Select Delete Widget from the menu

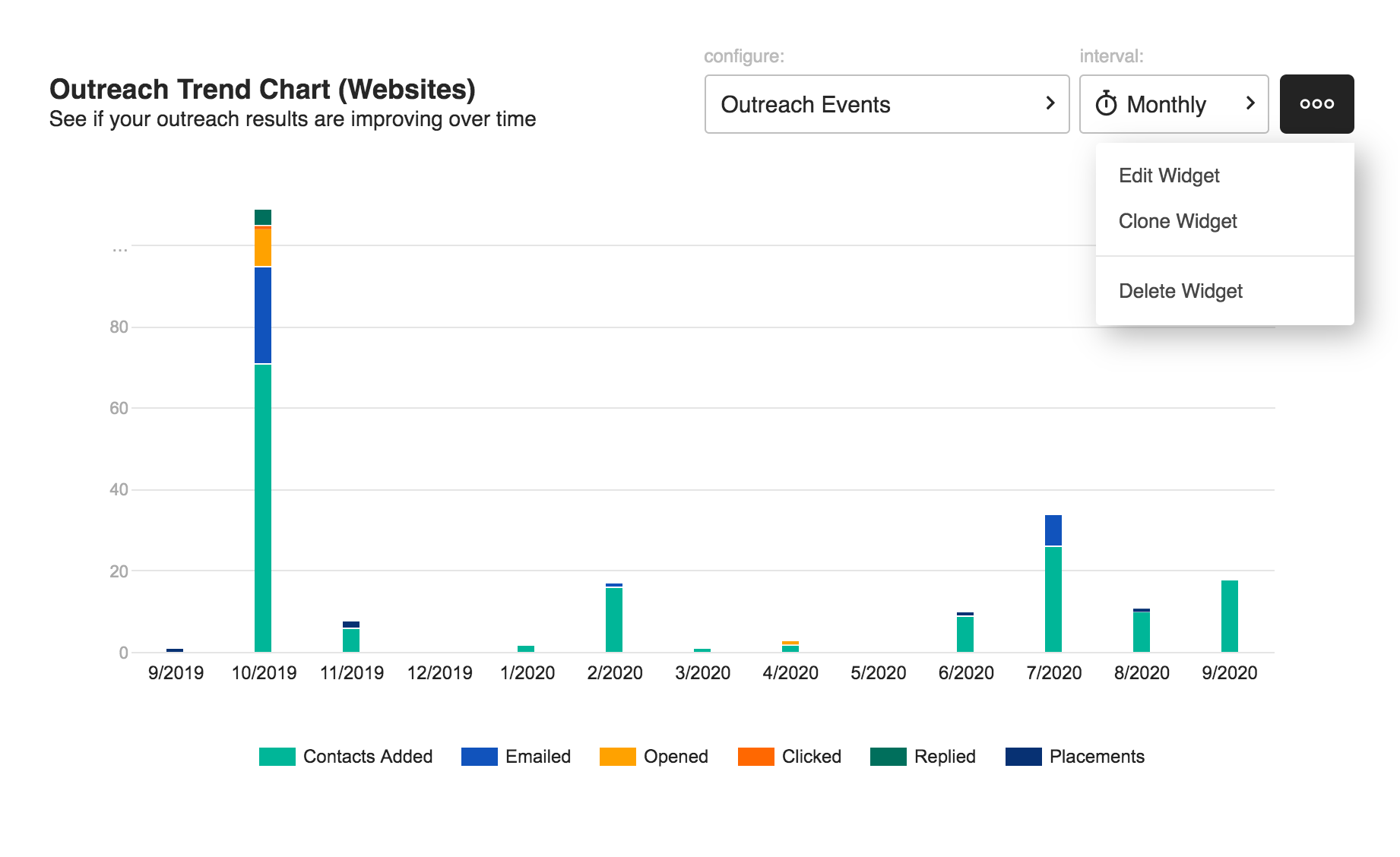pyautogui.click(x=1180, y=291)
